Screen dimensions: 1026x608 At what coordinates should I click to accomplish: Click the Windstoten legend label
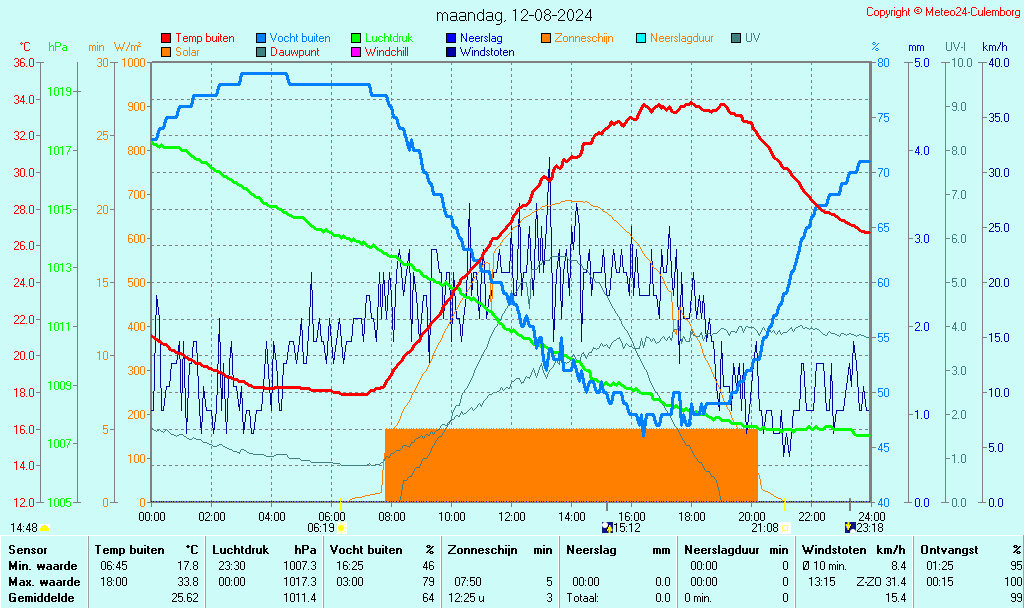(487, 52)
